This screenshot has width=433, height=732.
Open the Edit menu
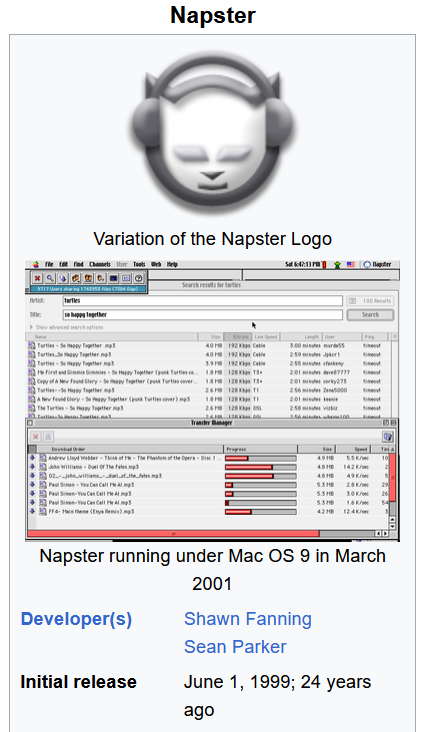pyautogui.click(x=63, y=264)
